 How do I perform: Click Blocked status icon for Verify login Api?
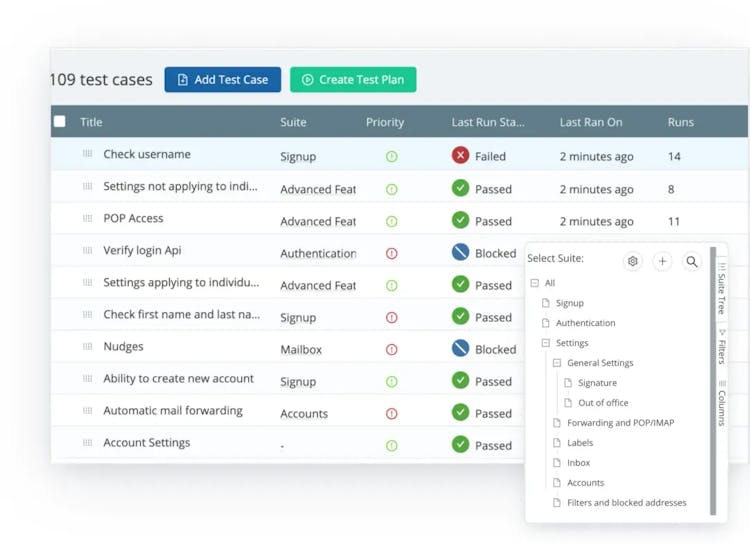tap(460, 253)
